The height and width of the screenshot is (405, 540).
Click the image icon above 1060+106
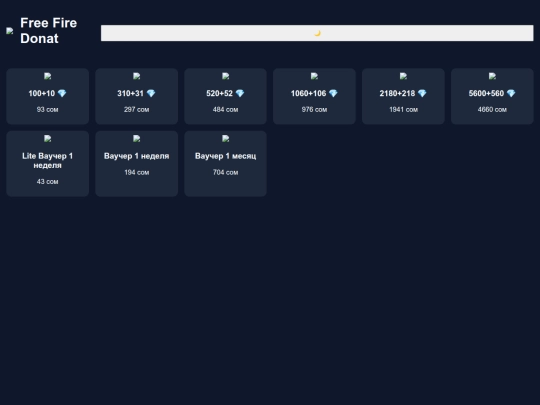(x=314, y=76)
